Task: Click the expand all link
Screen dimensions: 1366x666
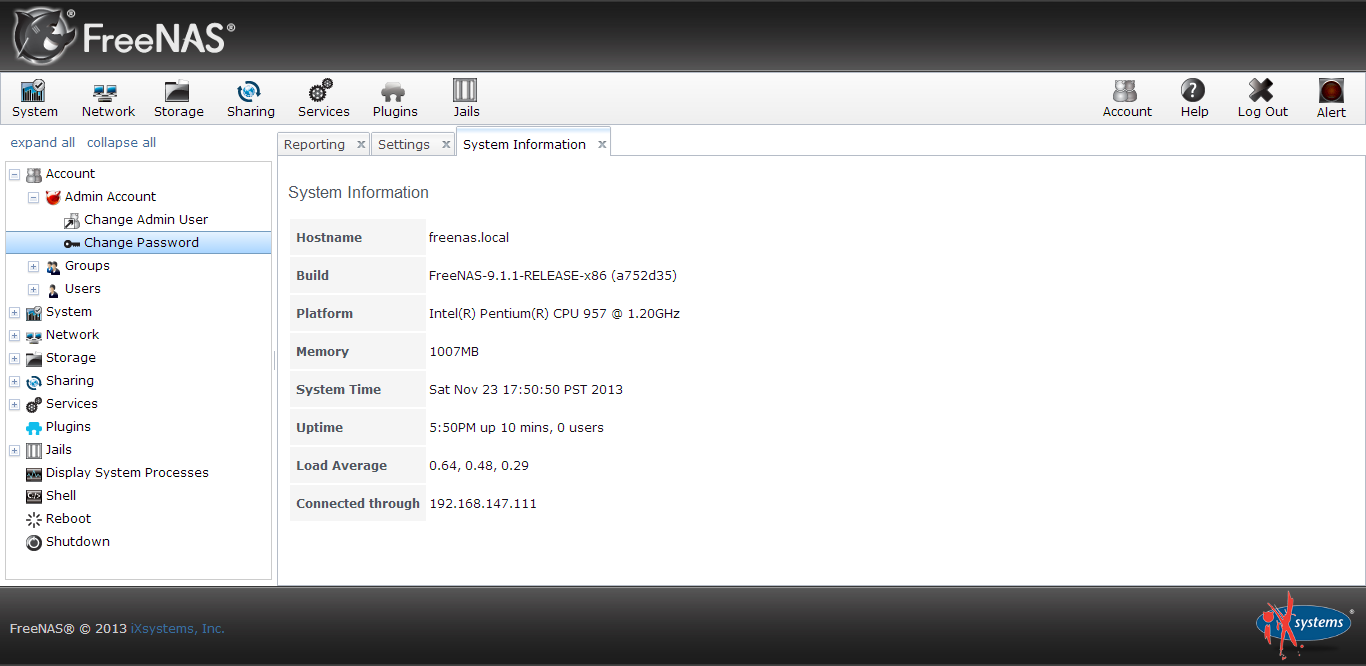Action: click(43, 142)
